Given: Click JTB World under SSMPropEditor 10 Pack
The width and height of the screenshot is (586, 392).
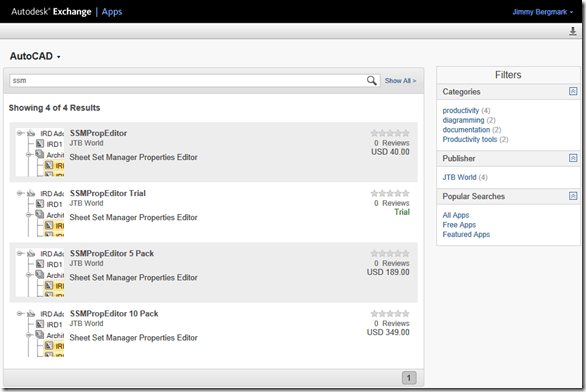Looking at the screenshot, I should coord(86,324).
